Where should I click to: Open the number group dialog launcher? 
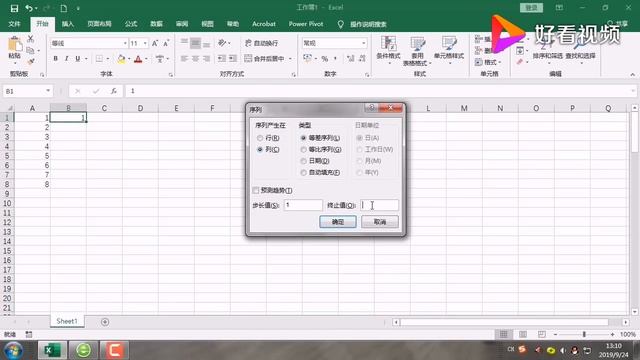pos(367,75)
